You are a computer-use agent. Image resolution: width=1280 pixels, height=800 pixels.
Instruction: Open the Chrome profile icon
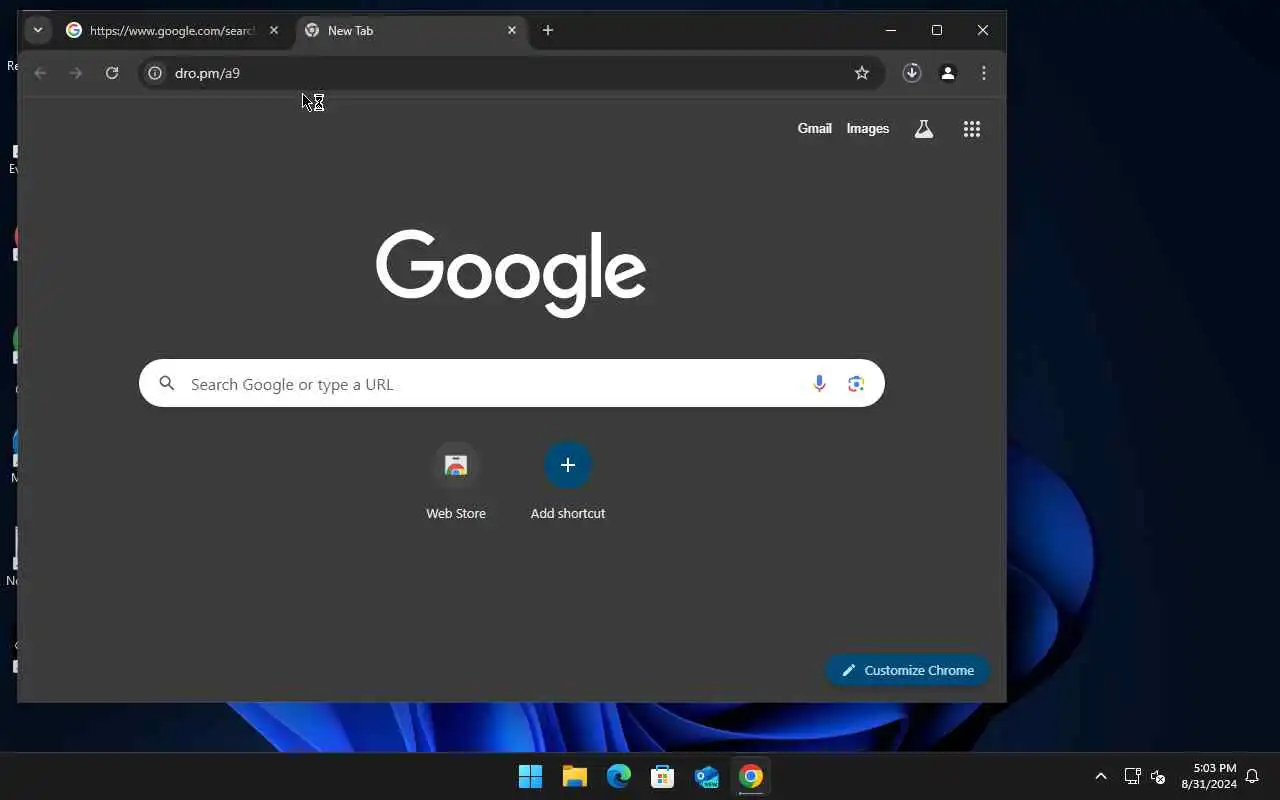click(948, 73)
